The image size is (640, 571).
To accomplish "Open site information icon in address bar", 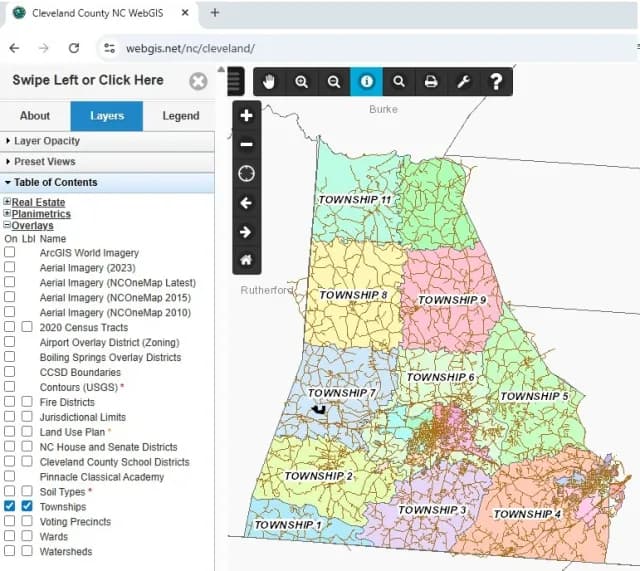I will point(109,48).
